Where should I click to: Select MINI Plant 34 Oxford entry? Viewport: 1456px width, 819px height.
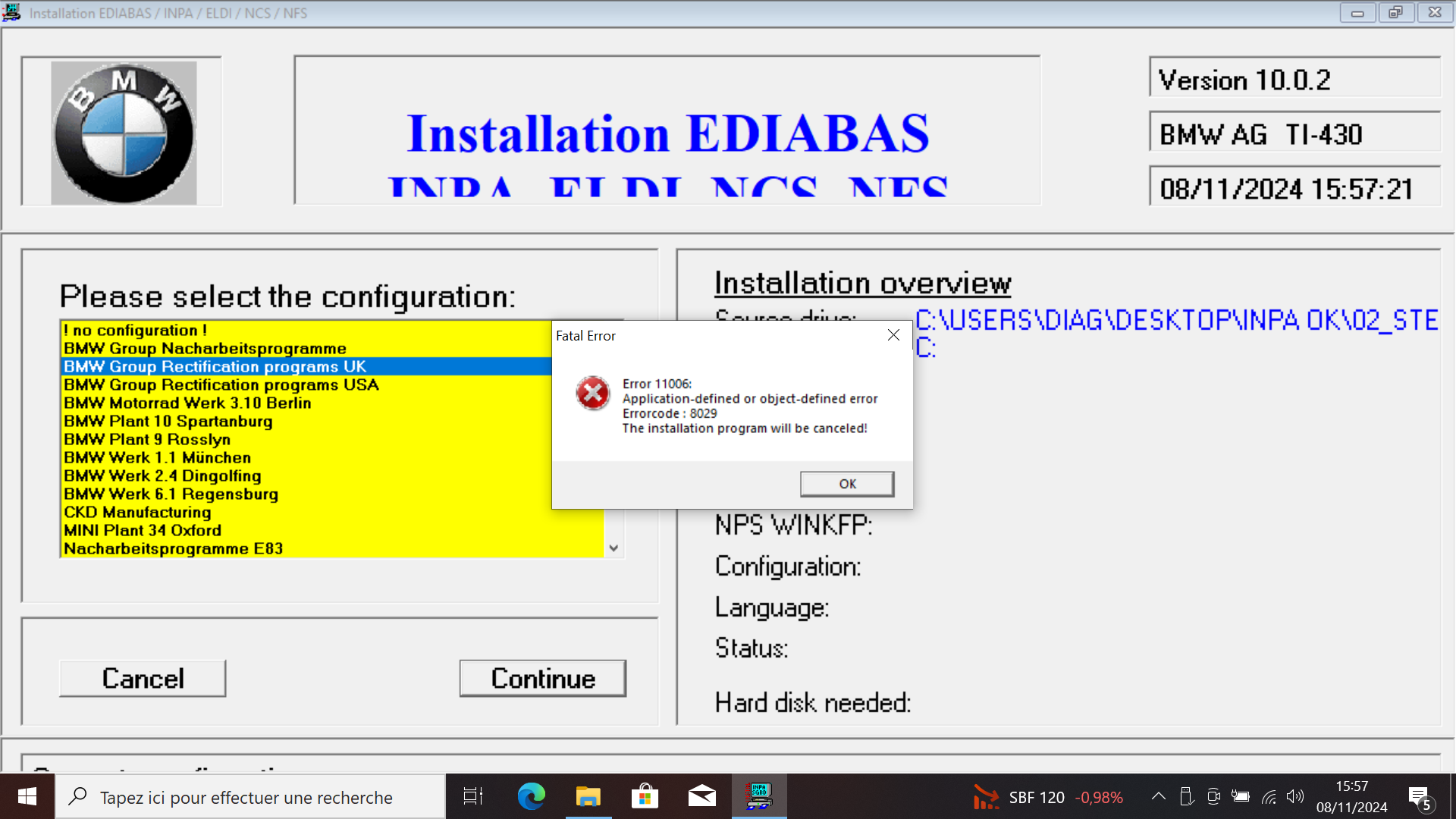[332, 530]
